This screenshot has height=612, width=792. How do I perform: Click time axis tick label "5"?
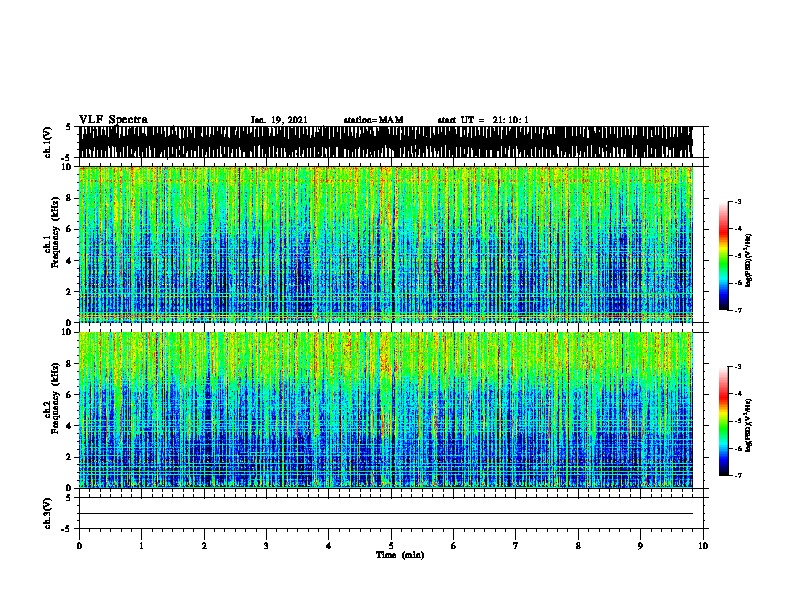point(391,546)
